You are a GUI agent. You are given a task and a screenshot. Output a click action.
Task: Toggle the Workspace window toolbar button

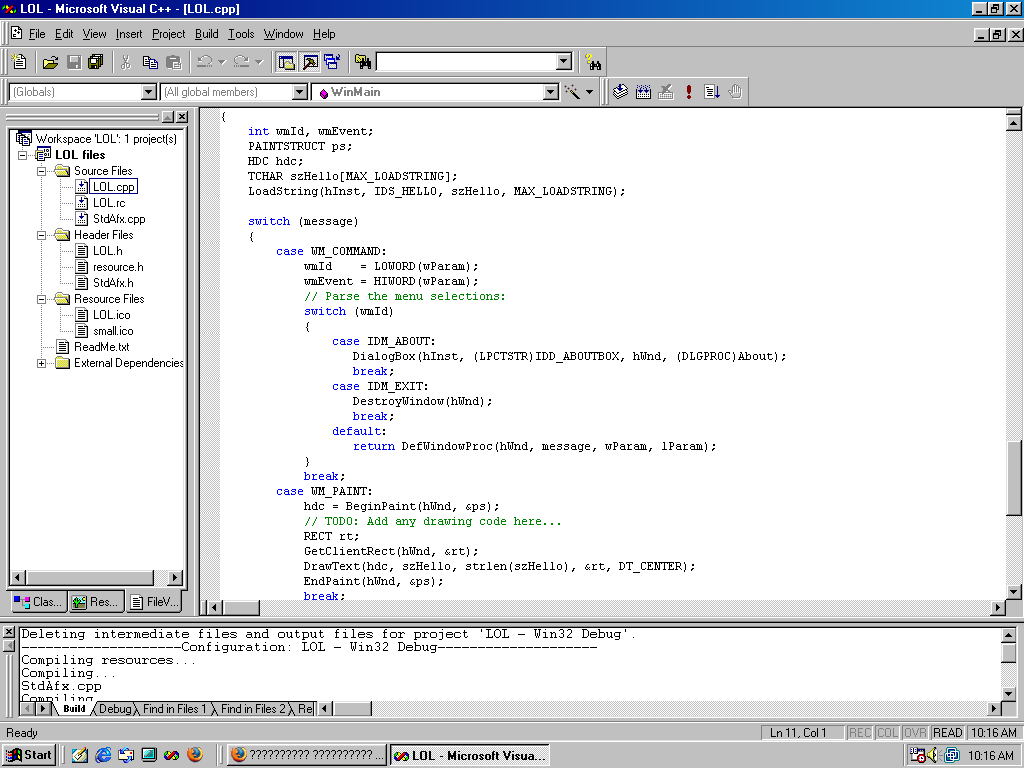pos(286,61)
